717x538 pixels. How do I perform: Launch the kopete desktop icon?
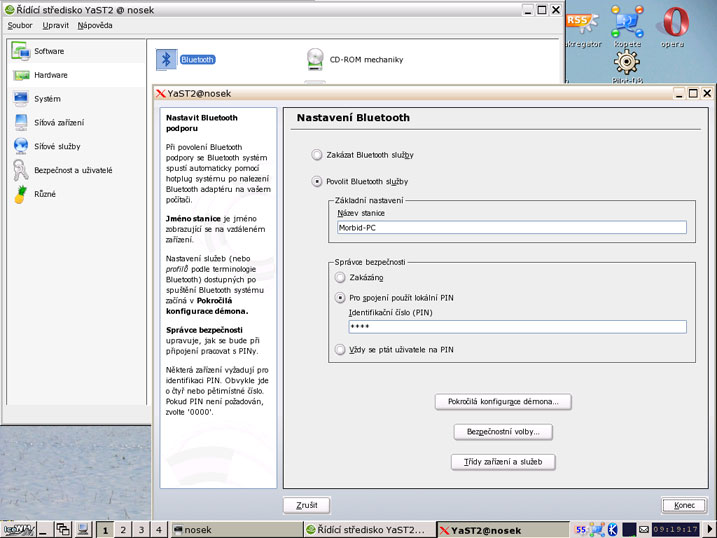(627, 21)
